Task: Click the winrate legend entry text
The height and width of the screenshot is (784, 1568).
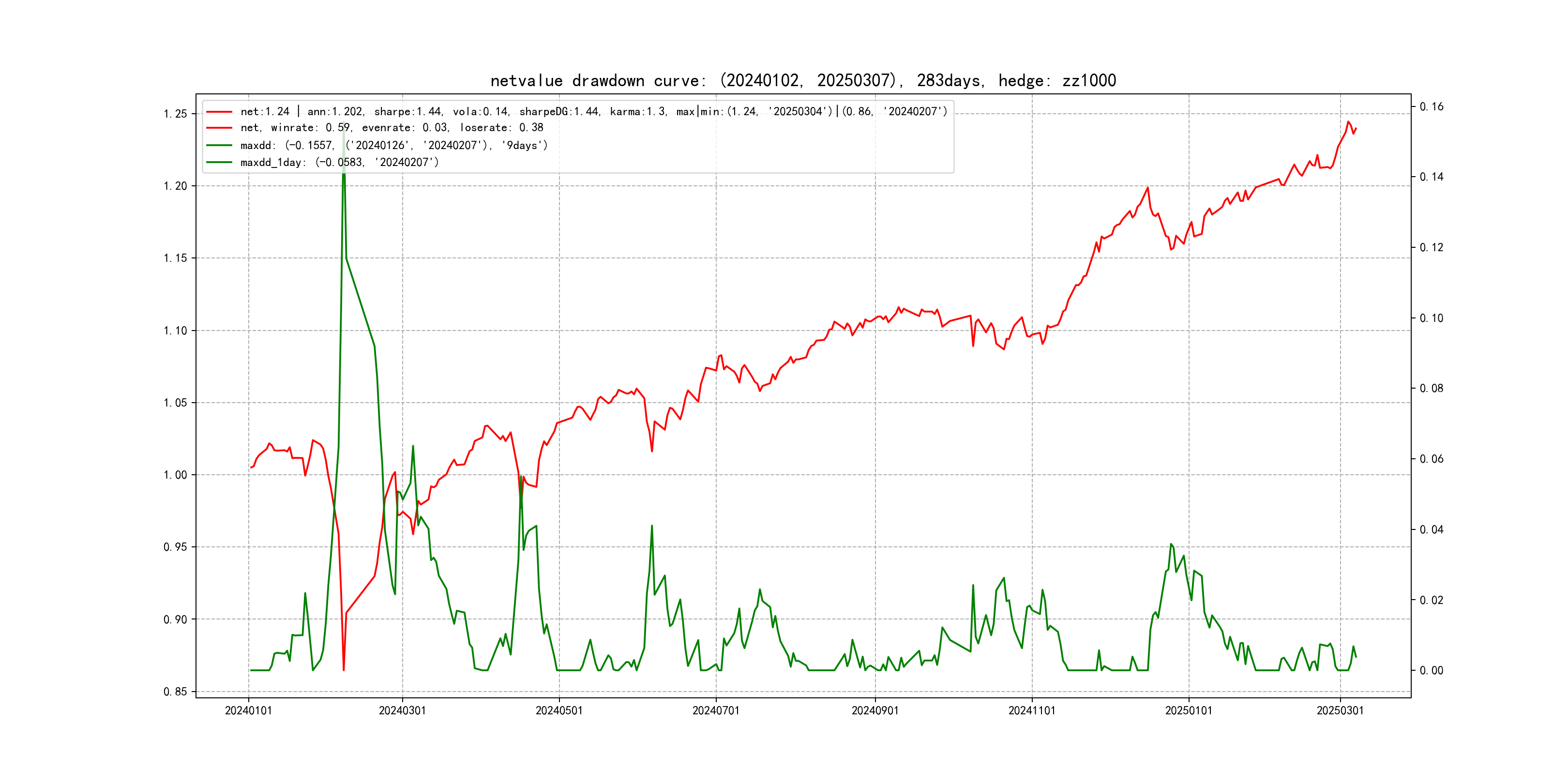Action: tap(392, 128)
